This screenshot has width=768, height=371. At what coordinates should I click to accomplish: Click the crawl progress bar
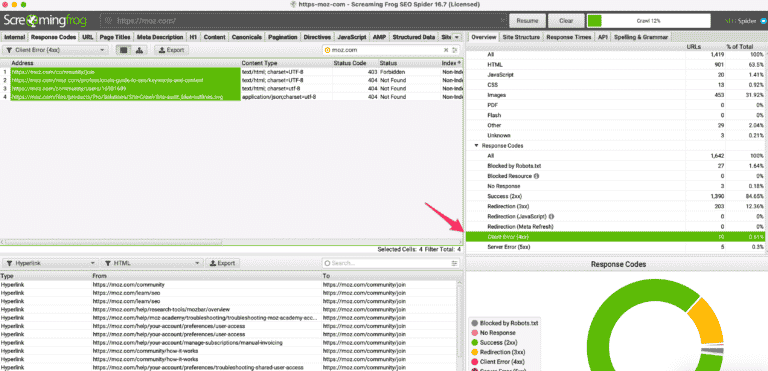point(648,21)
